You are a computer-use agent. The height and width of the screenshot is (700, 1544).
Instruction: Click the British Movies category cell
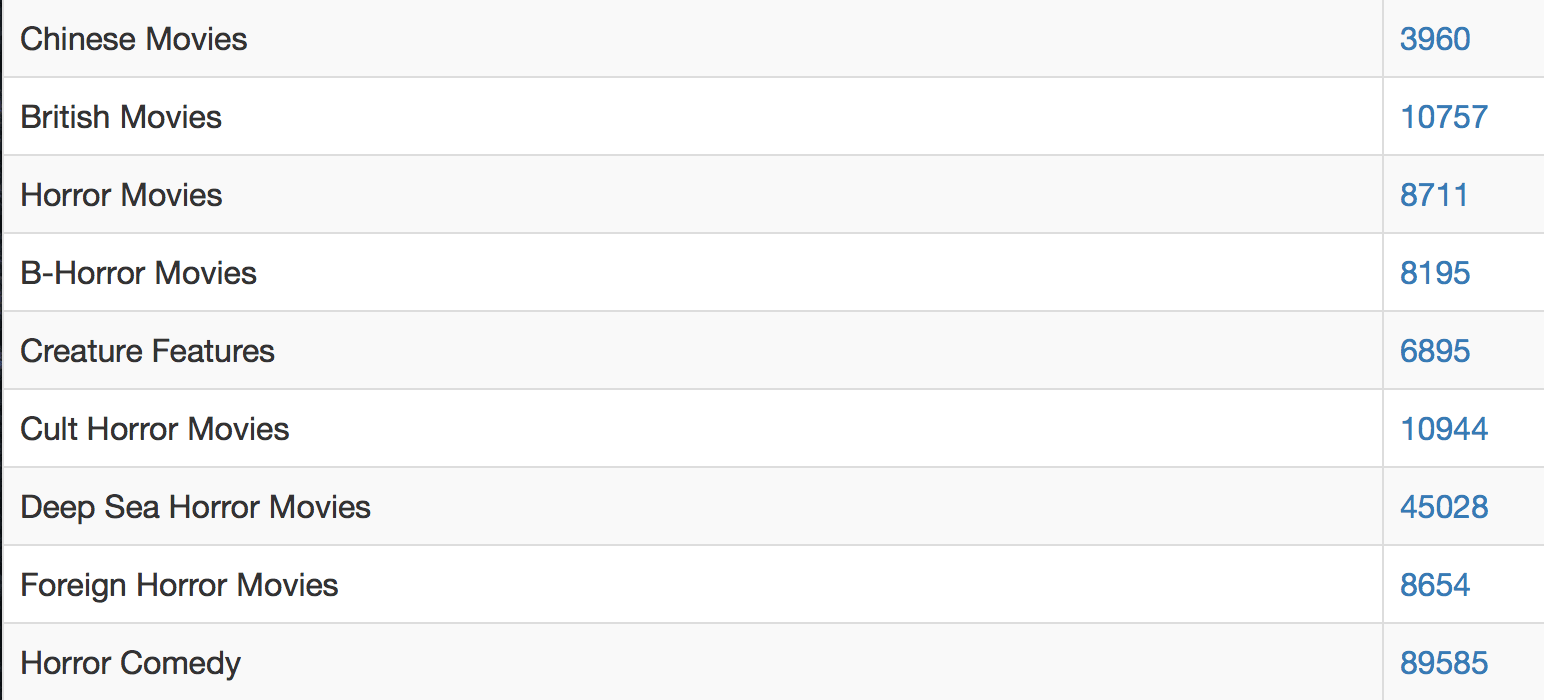point(121,117)
